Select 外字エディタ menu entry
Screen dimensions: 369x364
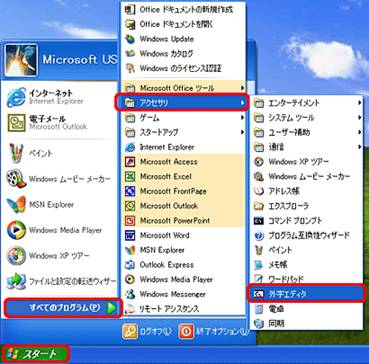306,293
